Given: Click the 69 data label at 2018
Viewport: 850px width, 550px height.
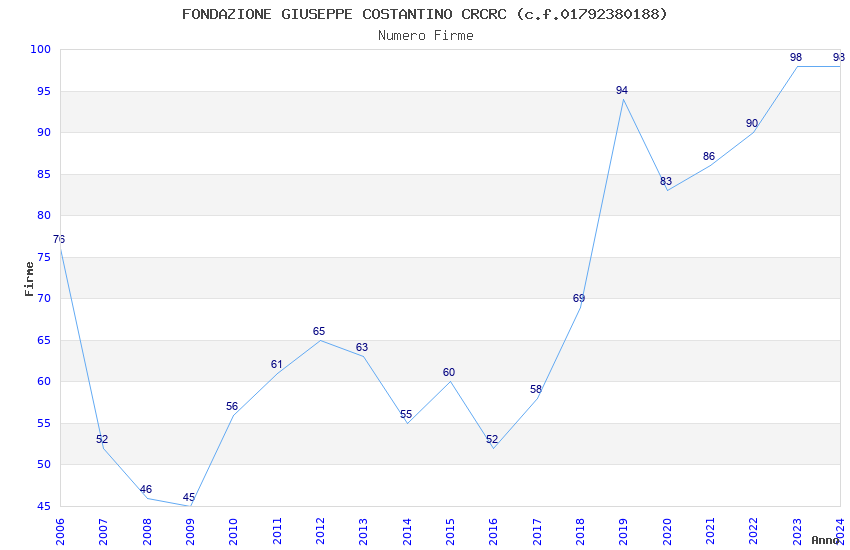Looking at the screenshot, I should click(579, 299).
